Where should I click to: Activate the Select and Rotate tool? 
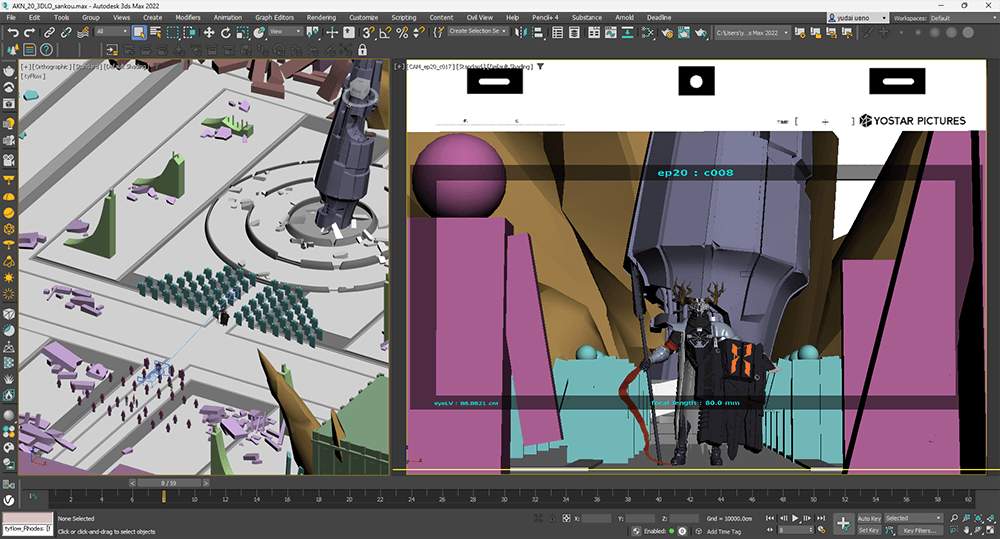point(225,32)
